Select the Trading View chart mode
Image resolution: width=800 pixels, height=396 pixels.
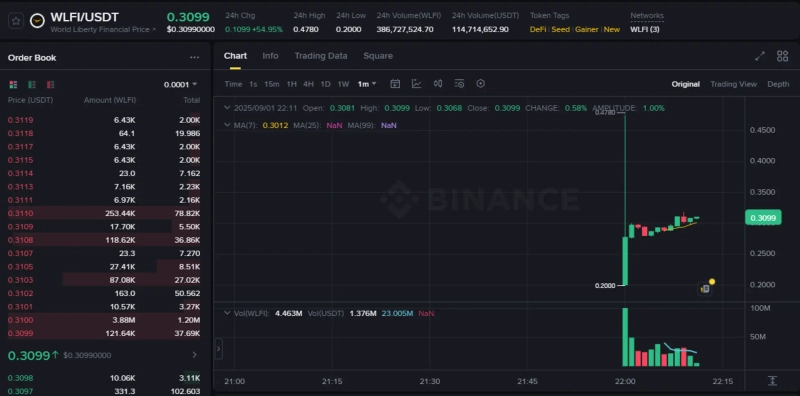[733, 84]
